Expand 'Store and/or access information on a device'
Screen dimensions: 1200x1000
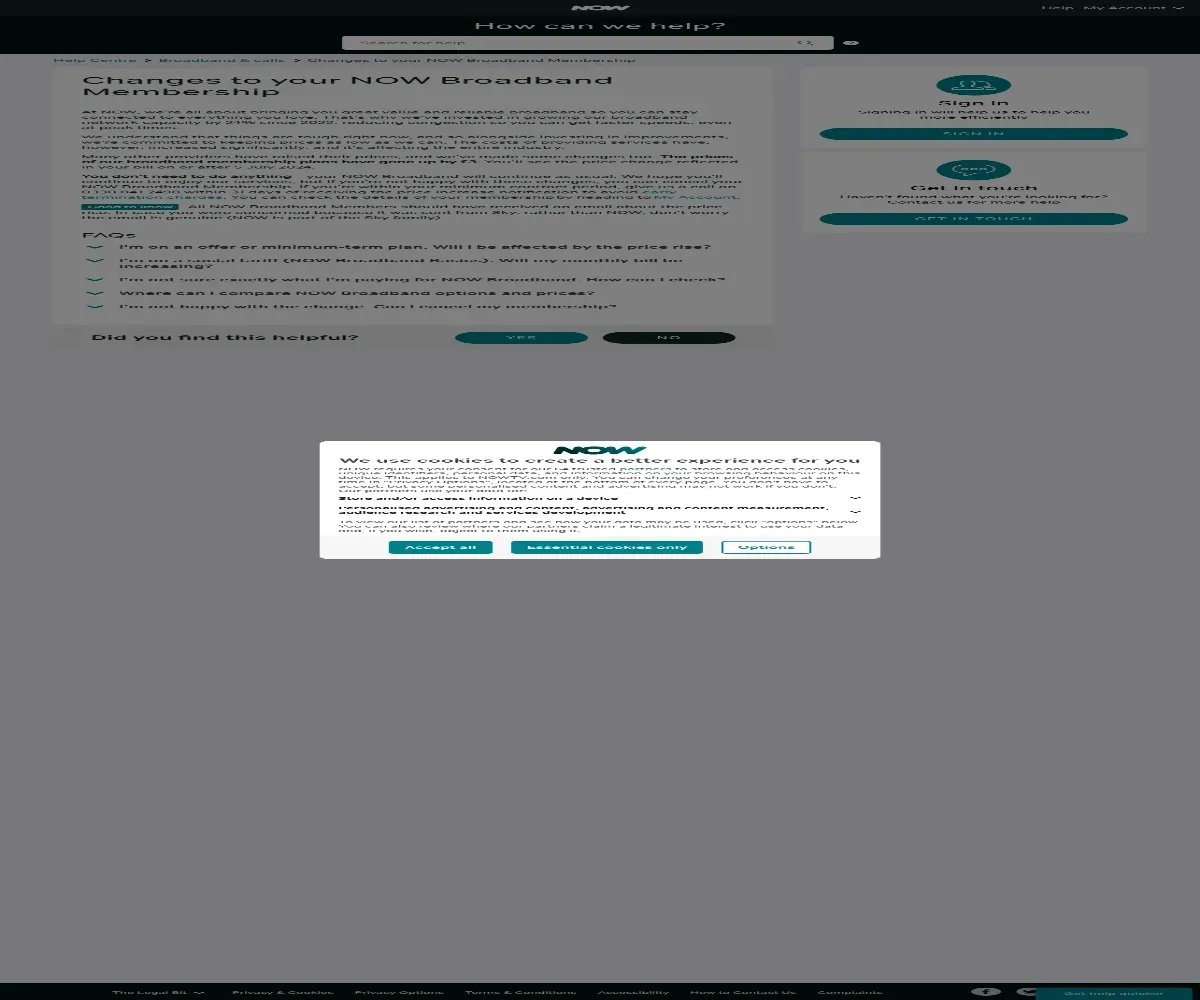pos(600,497)
